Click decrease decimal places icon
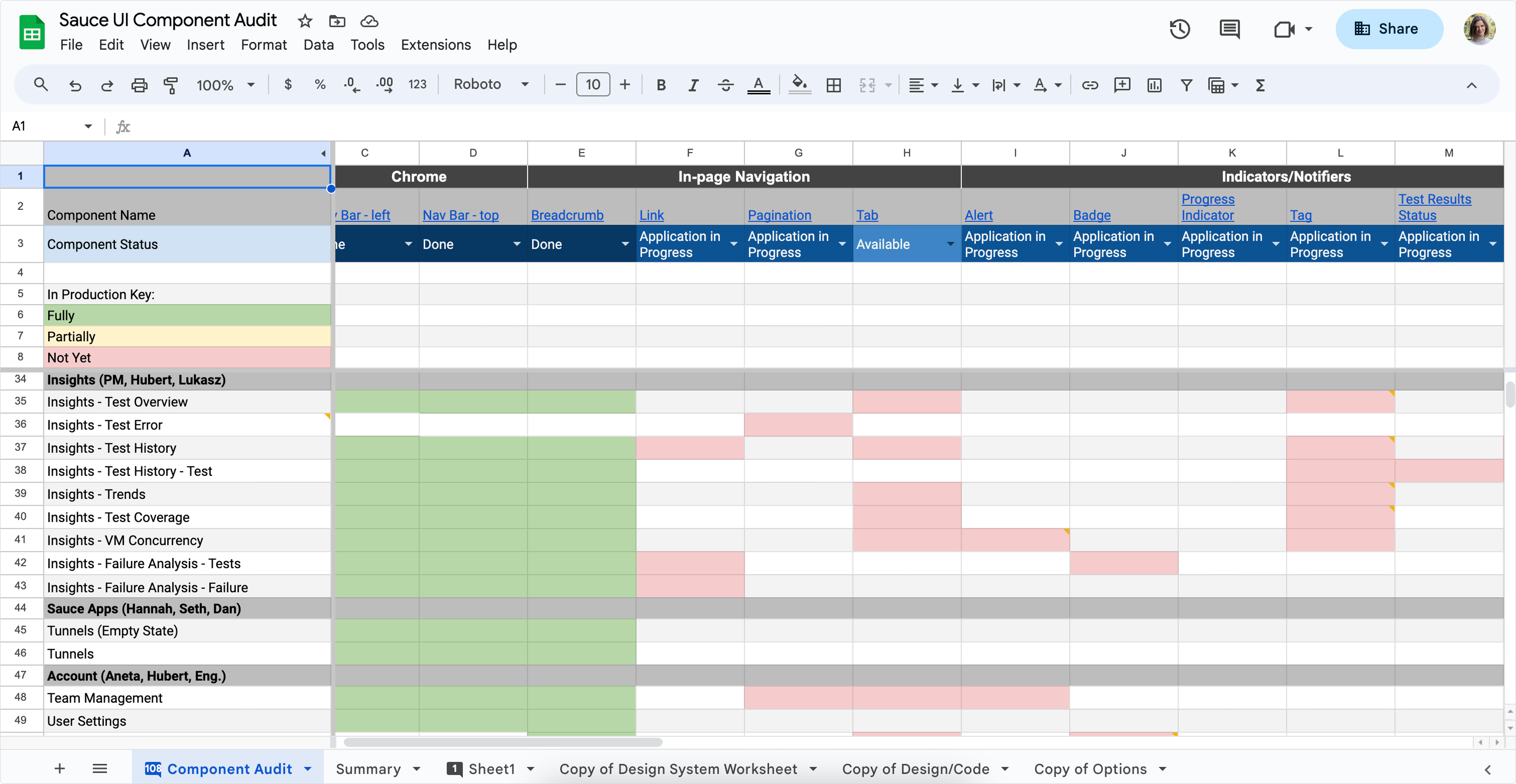The width and height of the screenshot is (1516, 784). tap(351, 85)
